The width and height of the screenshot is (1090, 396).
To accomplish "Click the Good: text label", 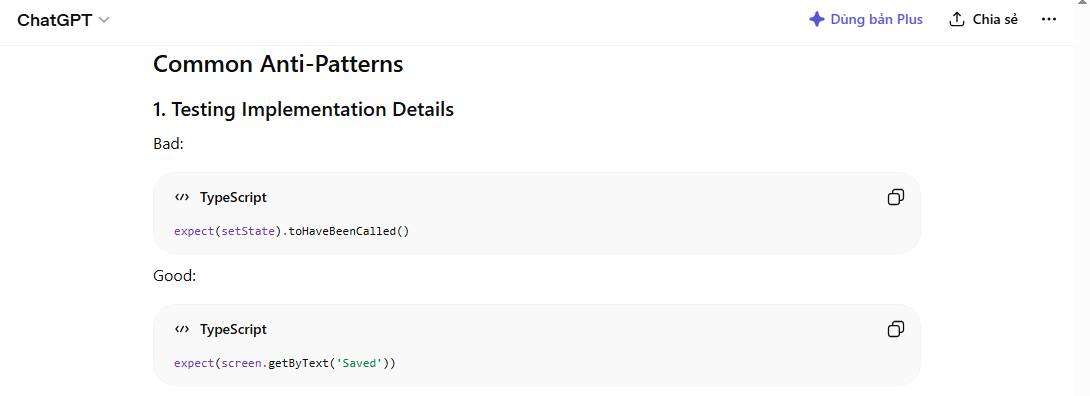I will pos(174,276).
